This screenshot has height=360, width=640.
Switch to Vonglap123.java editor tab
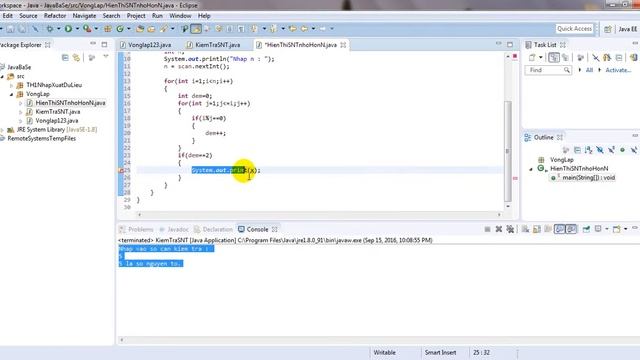tap(149, 45)
